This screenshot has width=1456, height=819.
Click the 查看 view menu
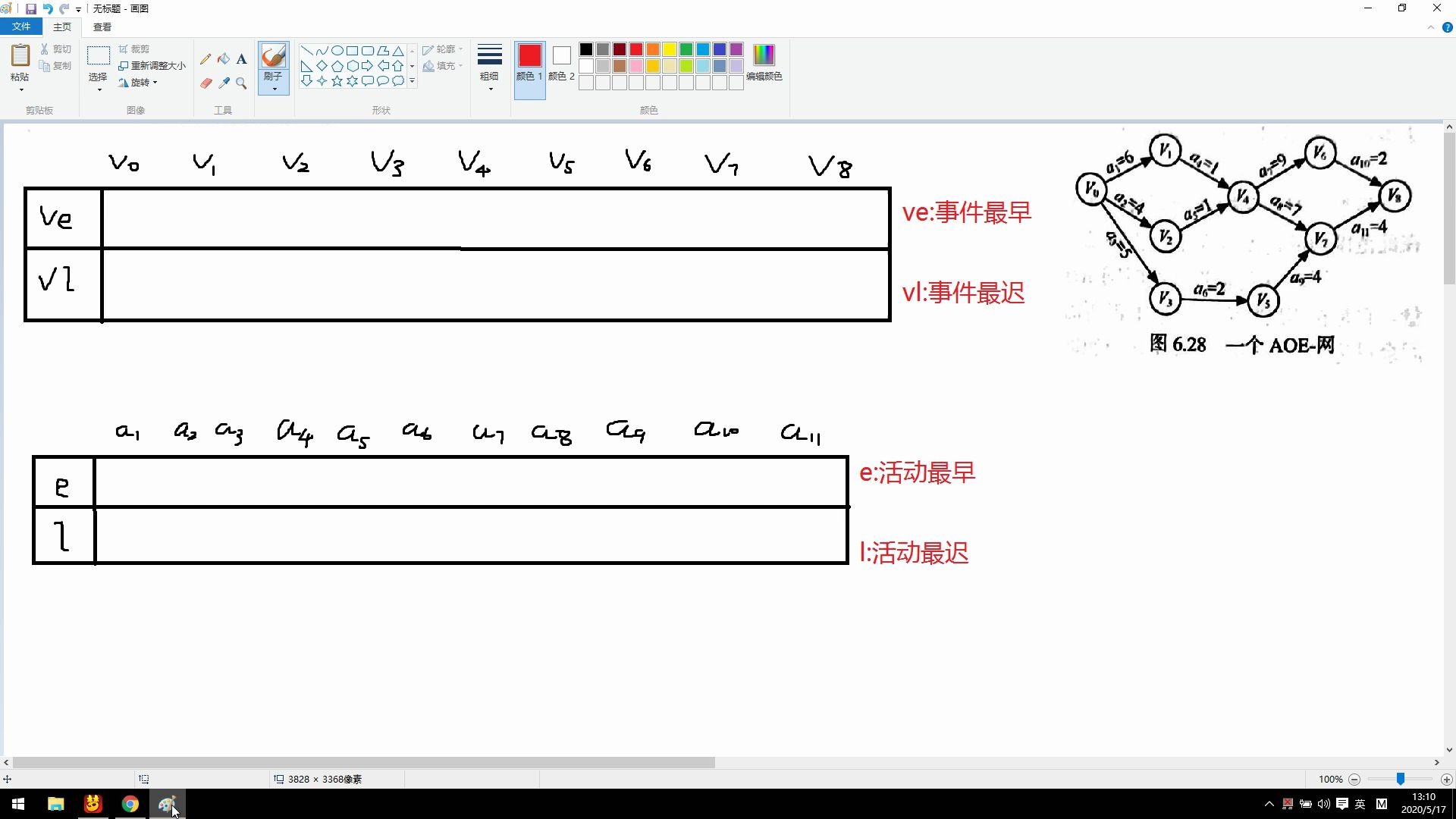(101, 26)
